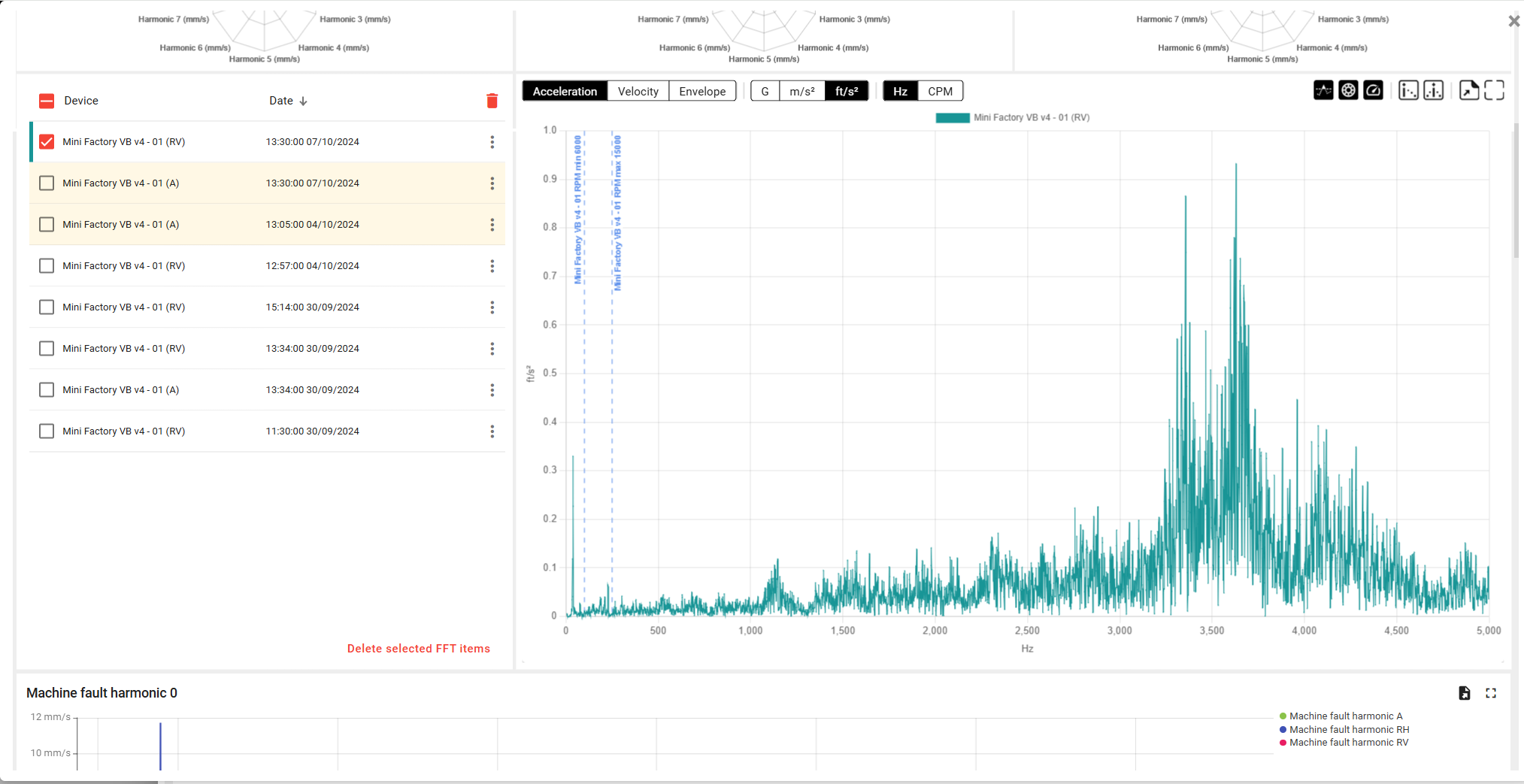Switch to the Envelope tab
This screenshot has width=1524, height=784.
[701, 92]
